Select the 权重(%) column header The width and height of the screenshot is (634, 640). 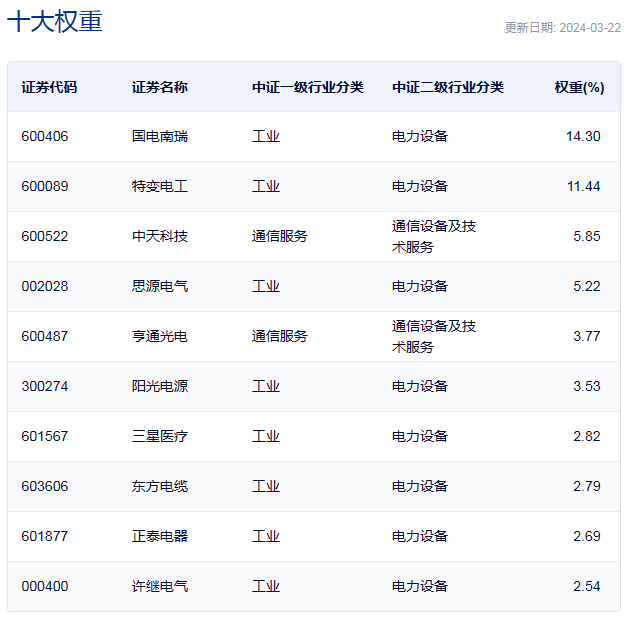(579, 87)
